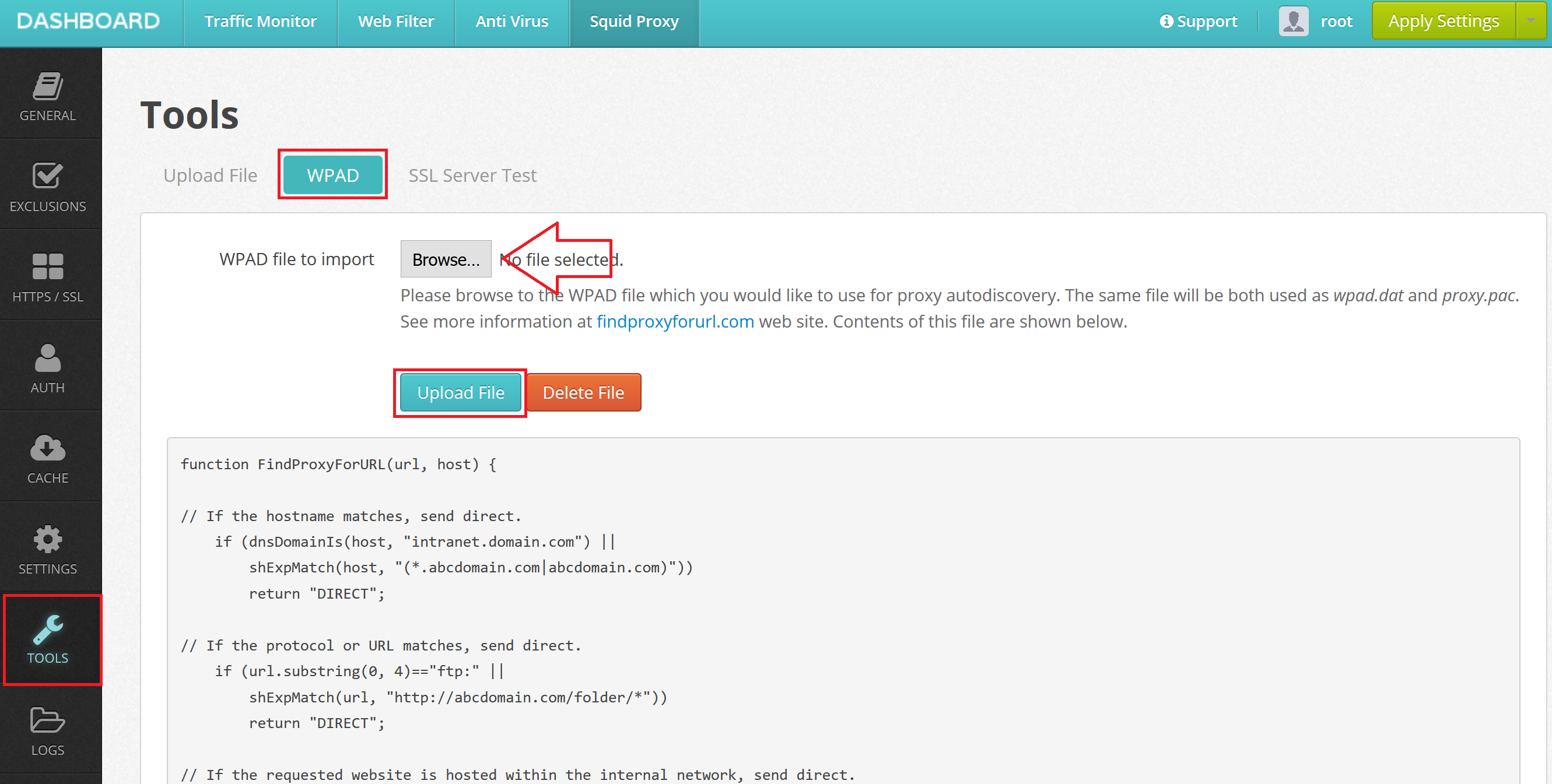
Task: Click Delete File to remove WPAD file
Action: tap(584, 392)
